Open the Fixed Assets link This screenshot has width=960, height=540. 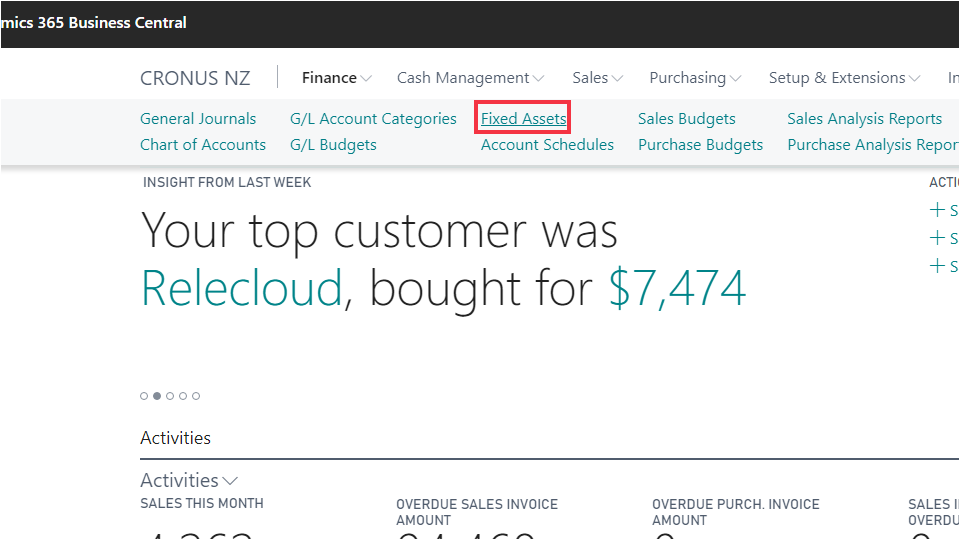523,118
